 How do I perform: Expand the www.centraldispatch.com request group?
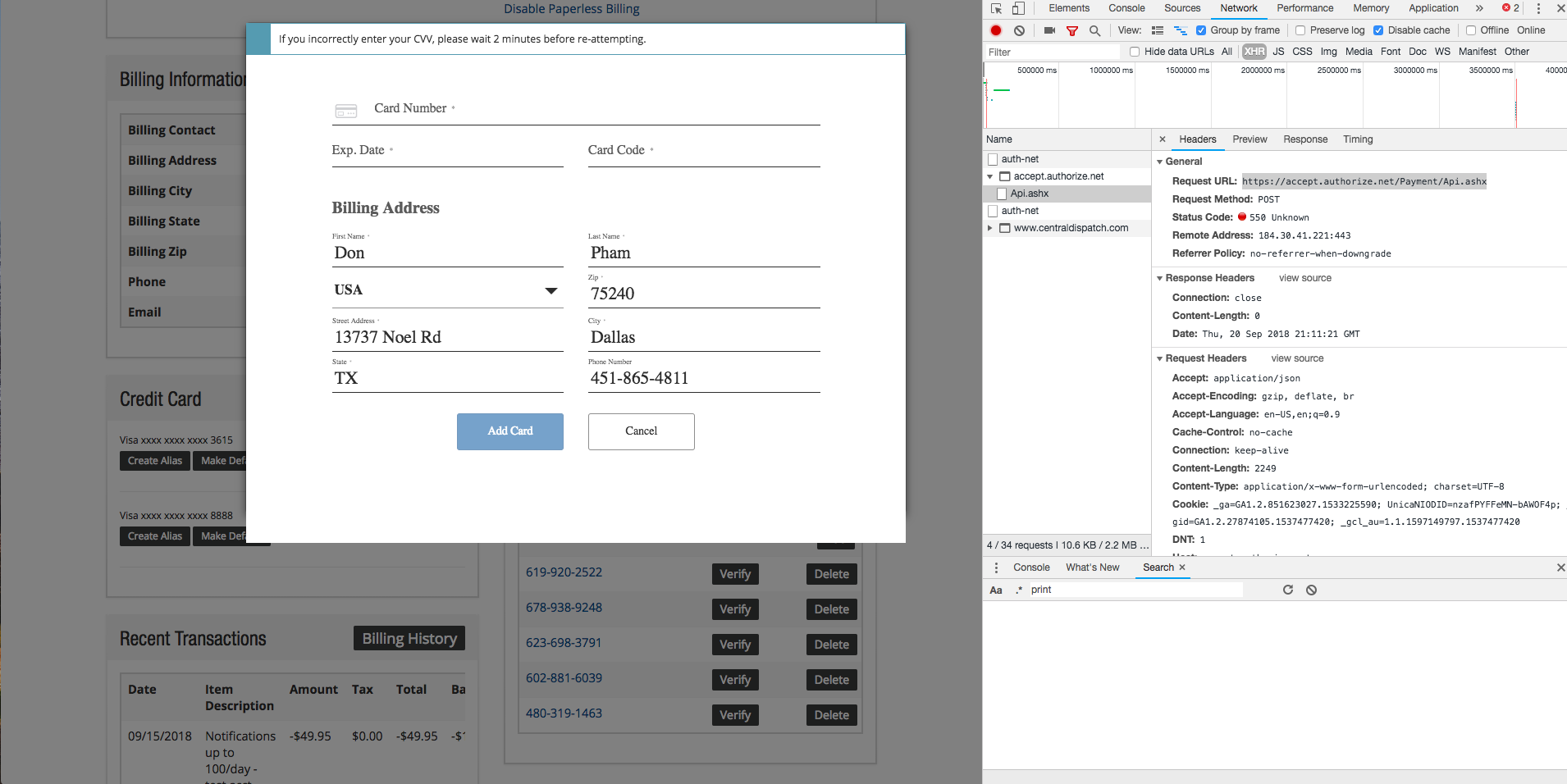click(x=990, y=228)
